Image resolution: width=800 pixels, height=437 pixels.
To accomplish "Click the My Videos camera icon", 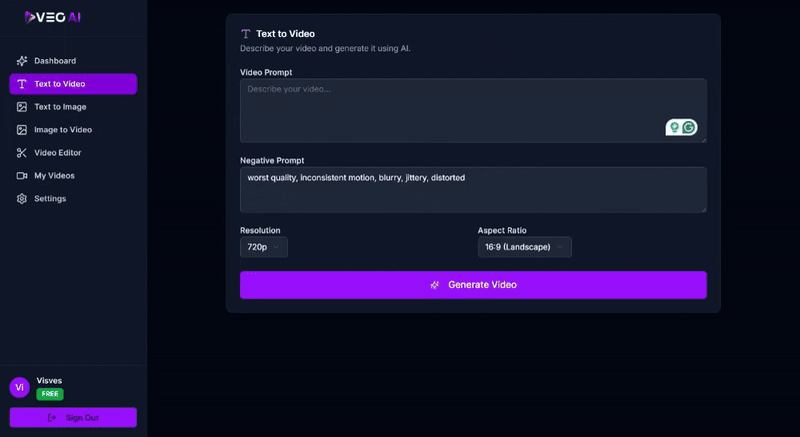I will 21,176.
